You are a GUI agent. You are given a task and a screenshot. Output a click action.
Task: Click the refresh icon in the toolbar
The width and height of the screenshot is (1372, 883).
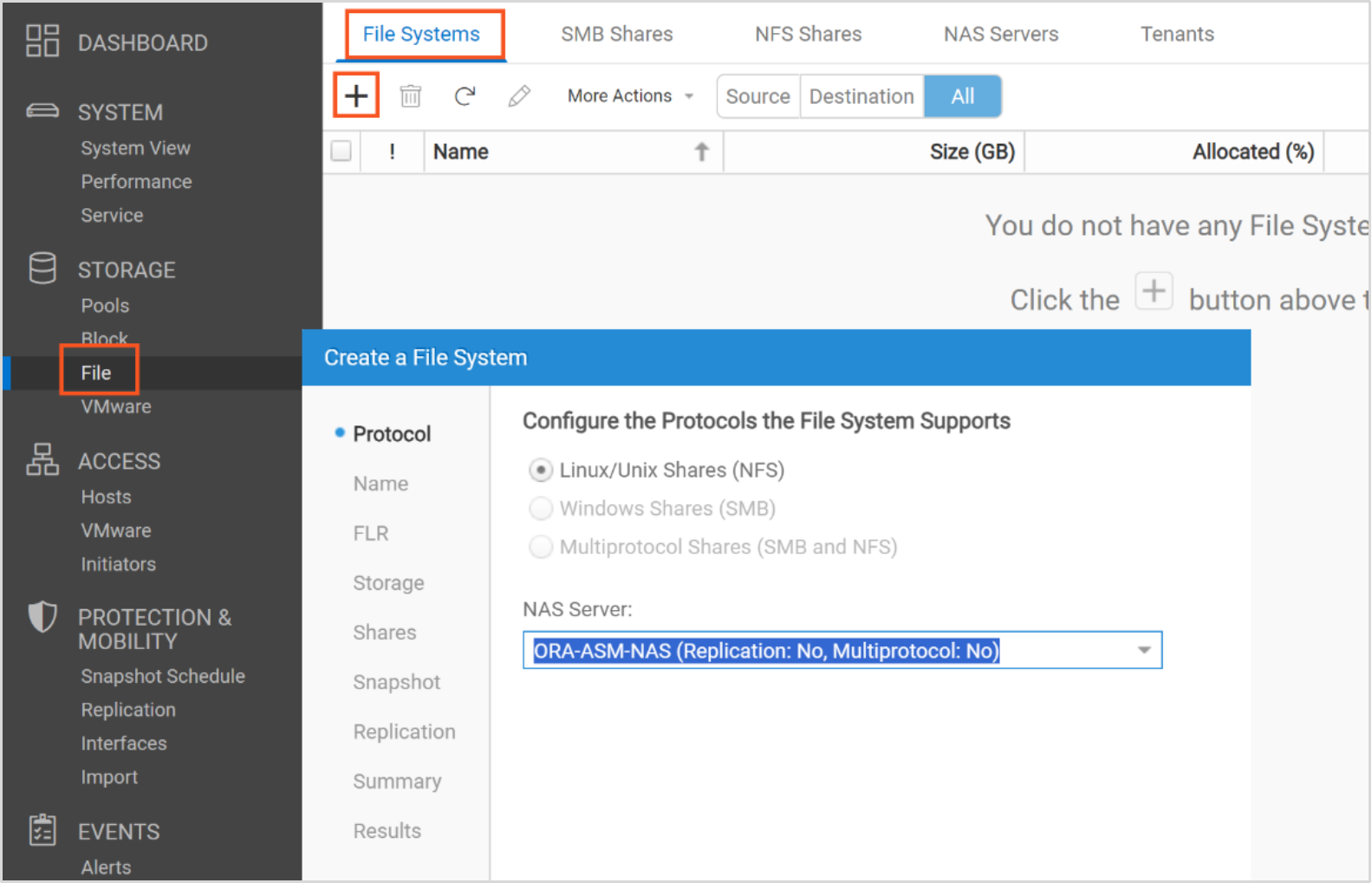point(465,95)
